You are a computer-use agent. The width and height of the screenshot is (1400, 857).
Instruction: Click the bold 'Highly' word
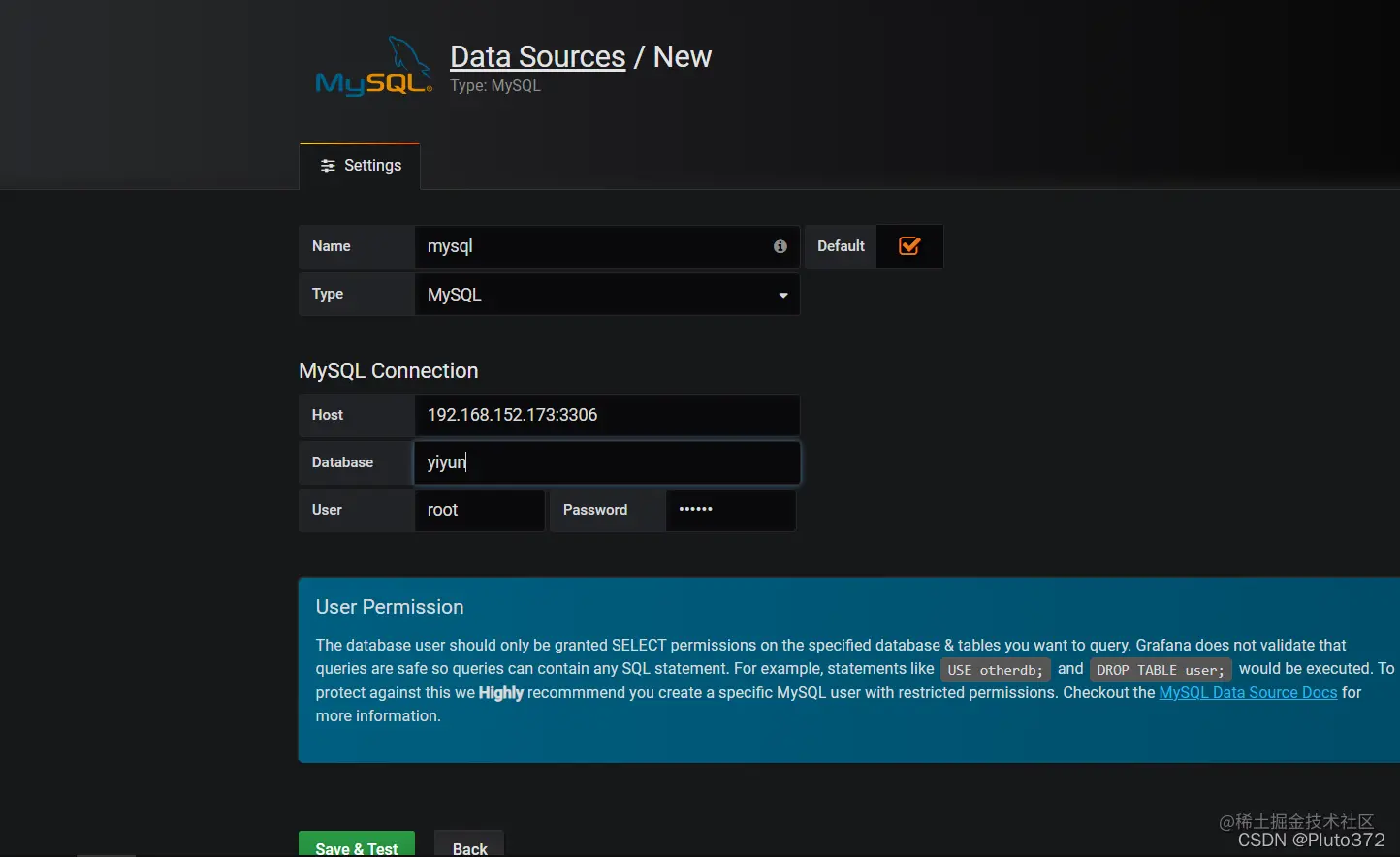pyautogui.click(x=501, y=692)
